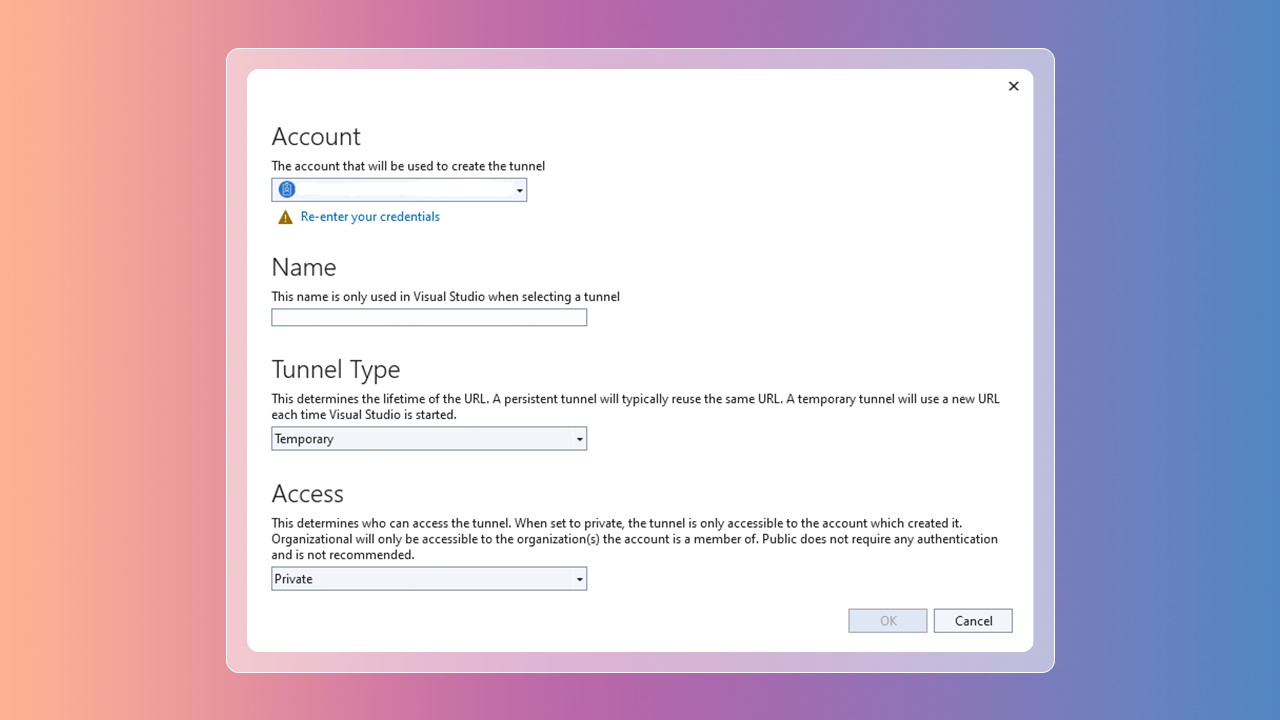Expand the Access dropdown arrow
The width and height of the screenshot is (1280, 720).
(x=579, y=579)
